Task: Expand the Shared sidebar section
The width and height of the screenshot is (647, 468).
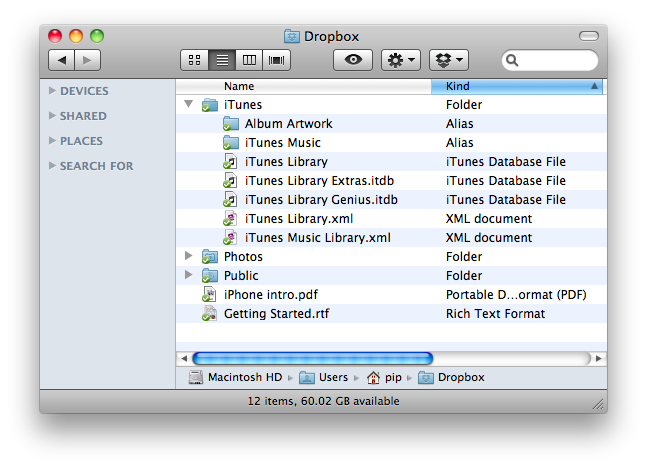Action: click(52, 116)
